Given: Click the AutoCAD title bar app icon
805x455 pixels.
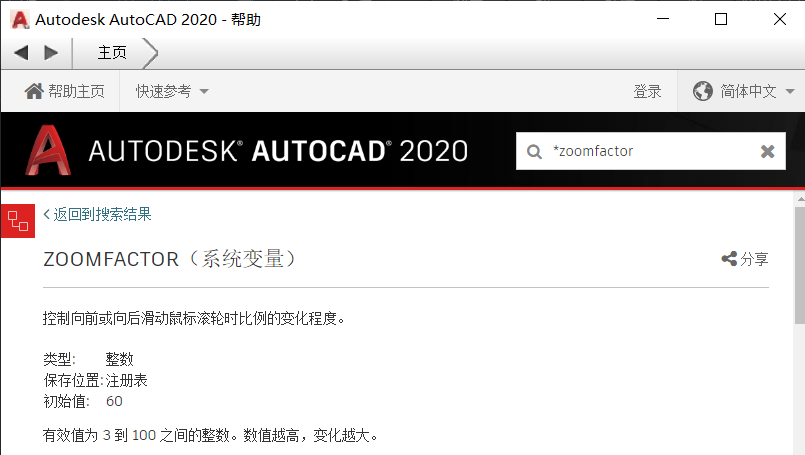Looking at the screenshot, I should point(20,20).
